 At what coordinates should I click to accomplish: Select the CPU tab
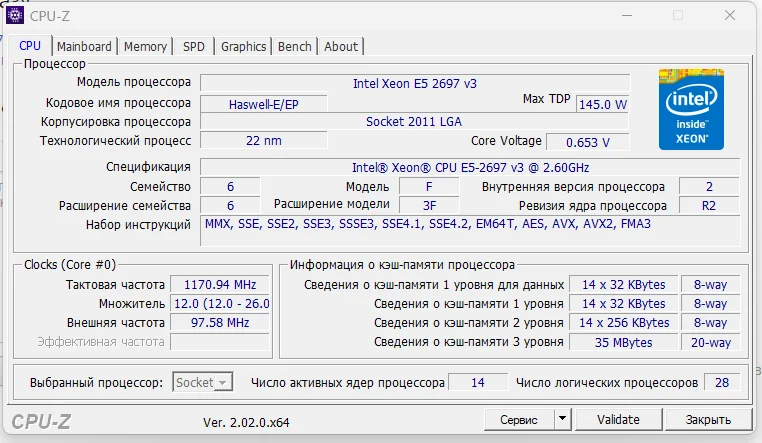click(x=30, y=46)
